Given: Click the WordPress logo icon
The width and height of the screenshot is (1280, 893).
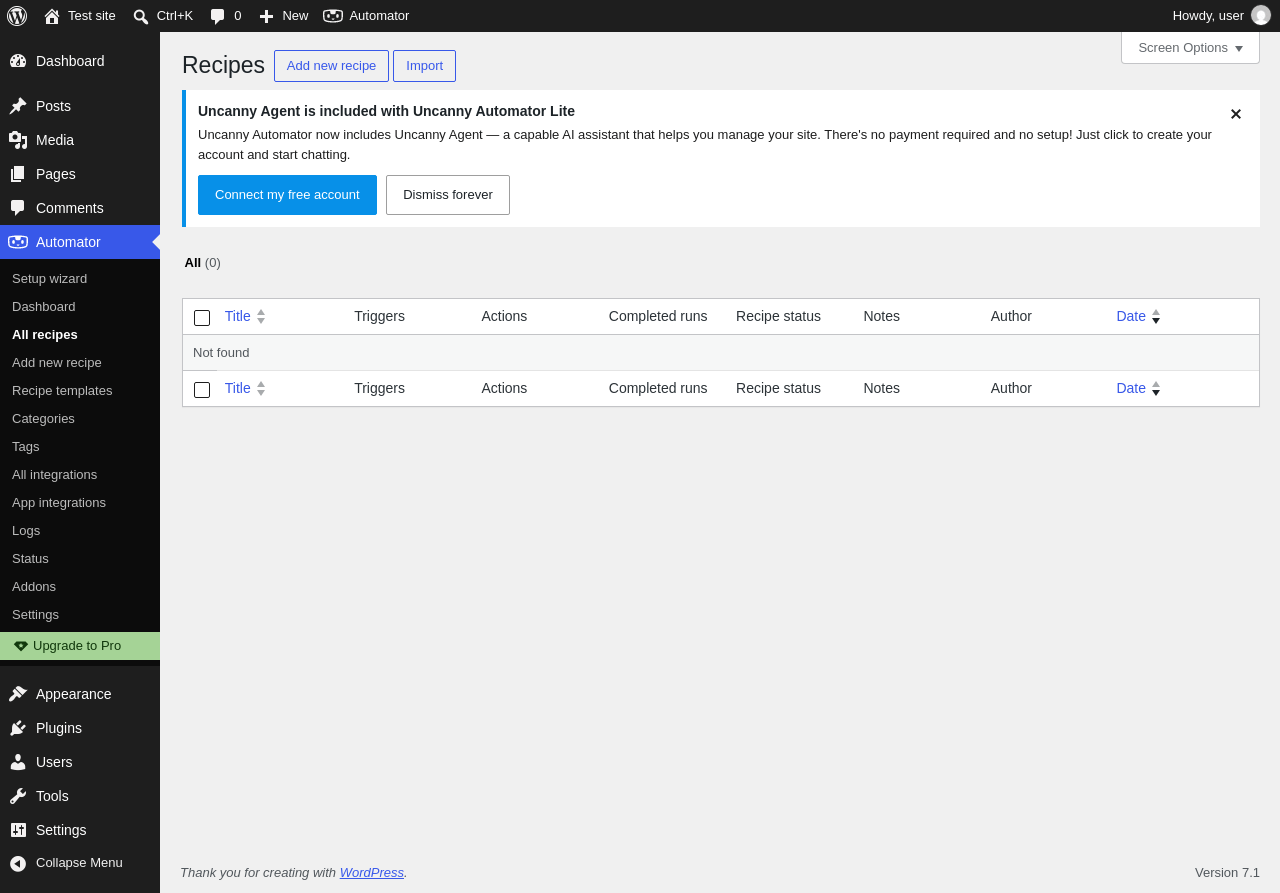Looking at the screenshot, I should point(17,16).
